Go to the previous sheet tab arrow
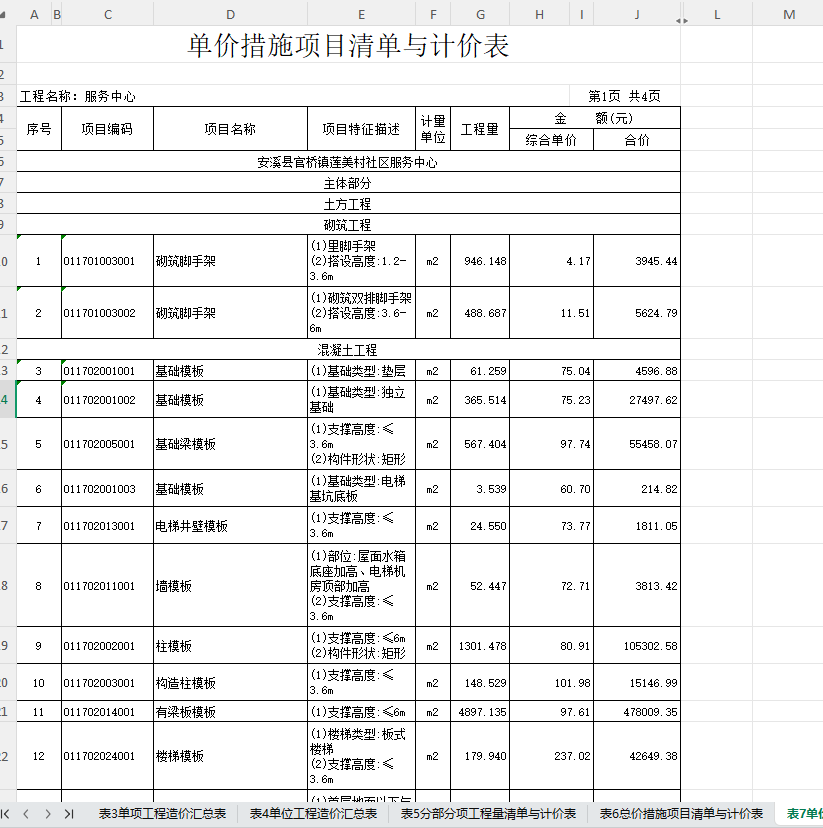823x828 pixels. click(x=26, y=814)
